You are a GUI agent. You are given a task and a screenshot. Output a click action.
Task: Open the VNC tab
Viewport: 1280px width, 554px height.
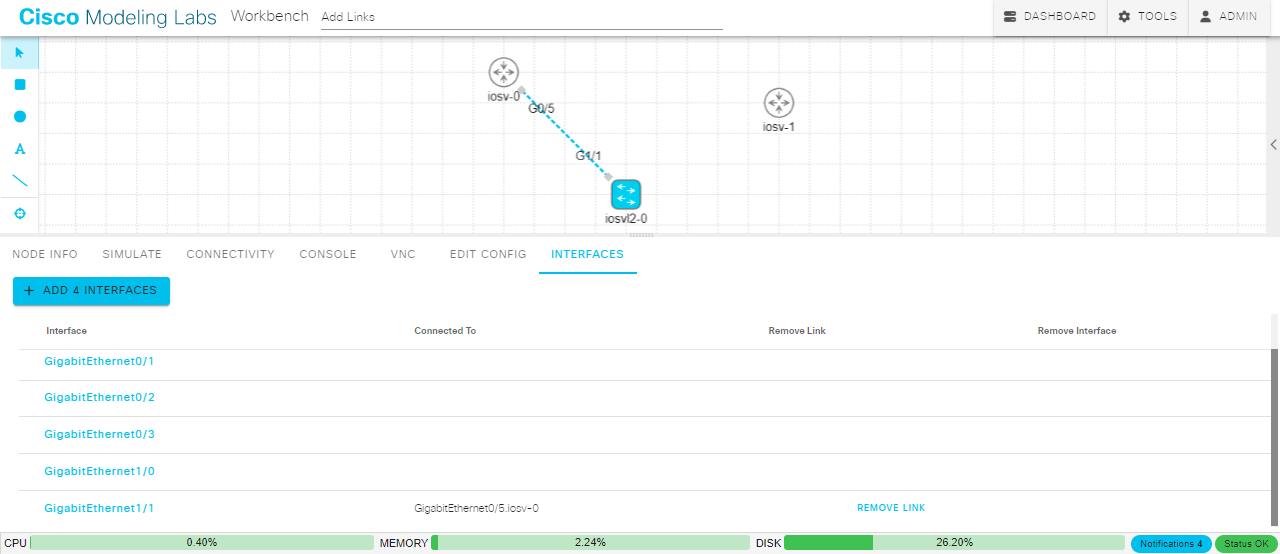[403, 254]
